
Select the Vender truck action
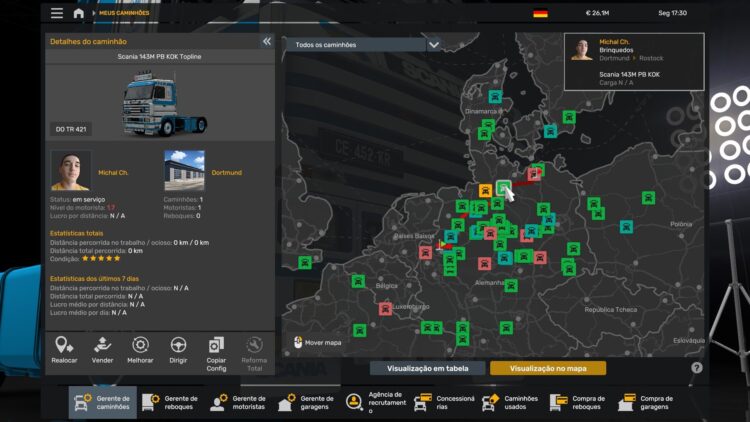(102, 350)
